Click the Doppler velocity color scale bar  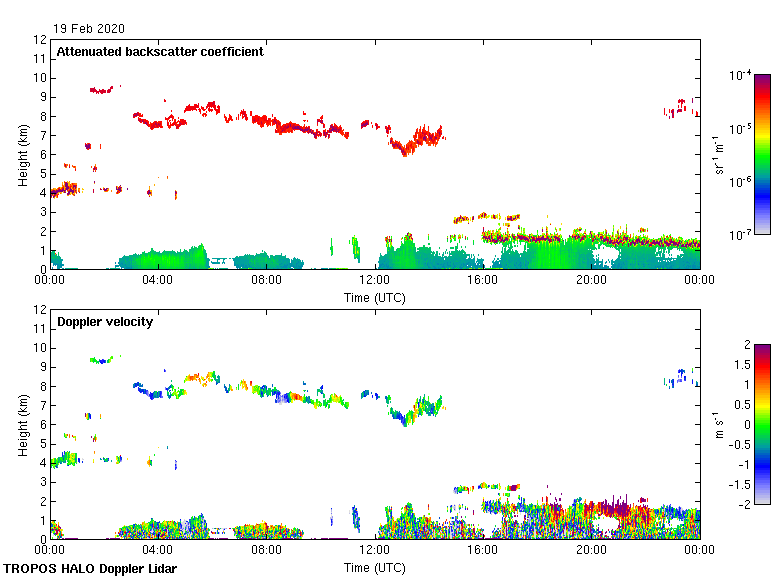(762, 424)
